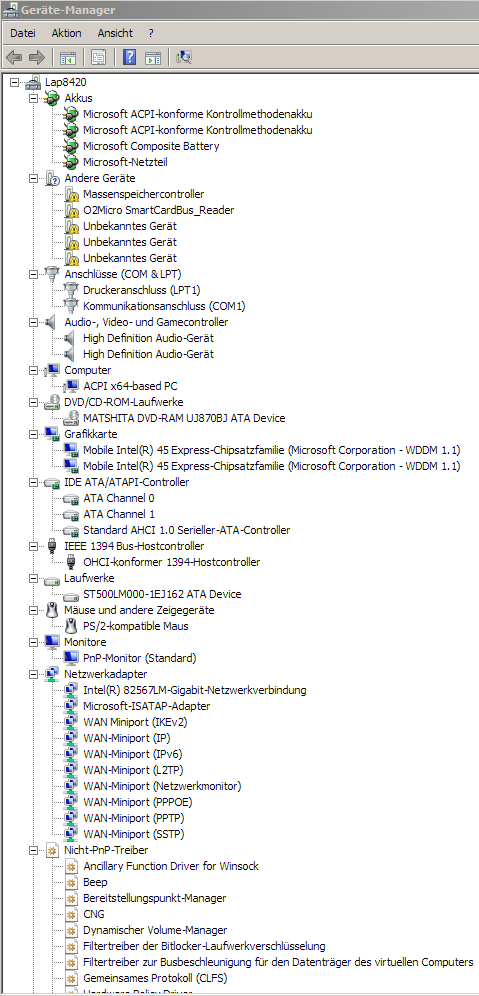Select Intel(R) 82567LM-Gigabit-Netzwerkverbindung

(x=195, y=690)
